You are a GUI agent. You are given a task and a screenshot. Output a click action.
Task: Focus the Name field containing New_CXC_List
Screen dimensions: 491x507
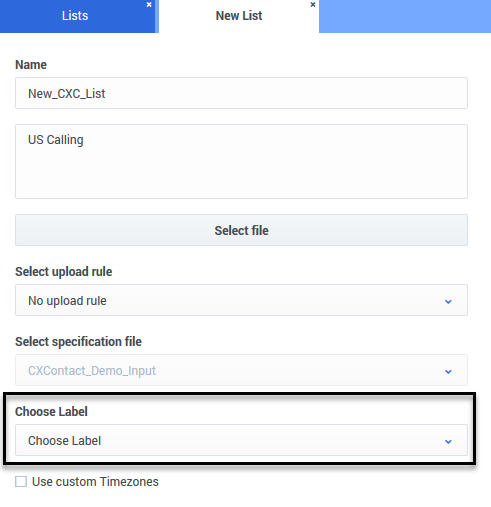pyautogui.click(x=241, y=93)
